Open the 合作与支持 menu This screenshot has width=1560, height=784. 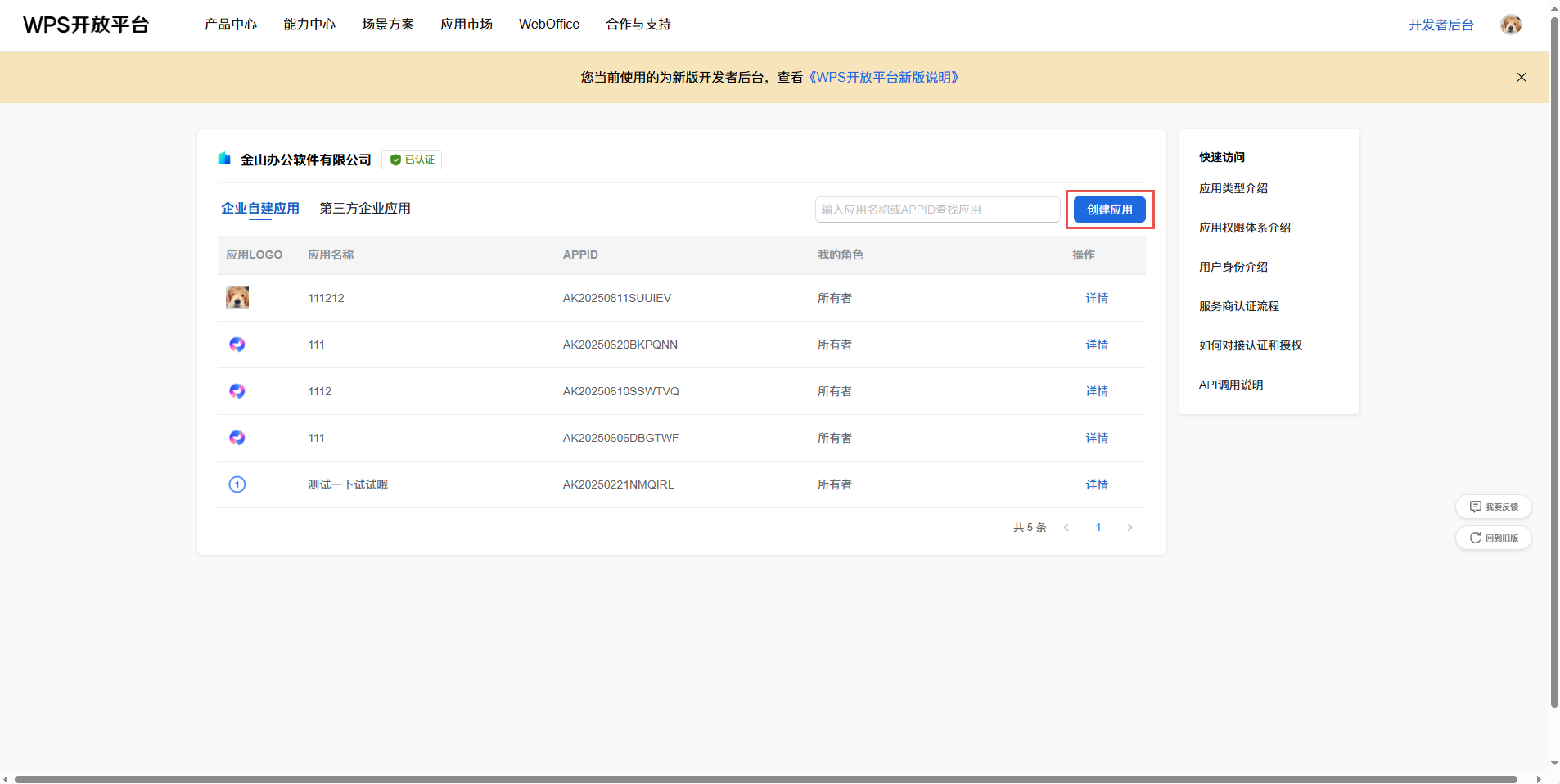click(638, 25)
